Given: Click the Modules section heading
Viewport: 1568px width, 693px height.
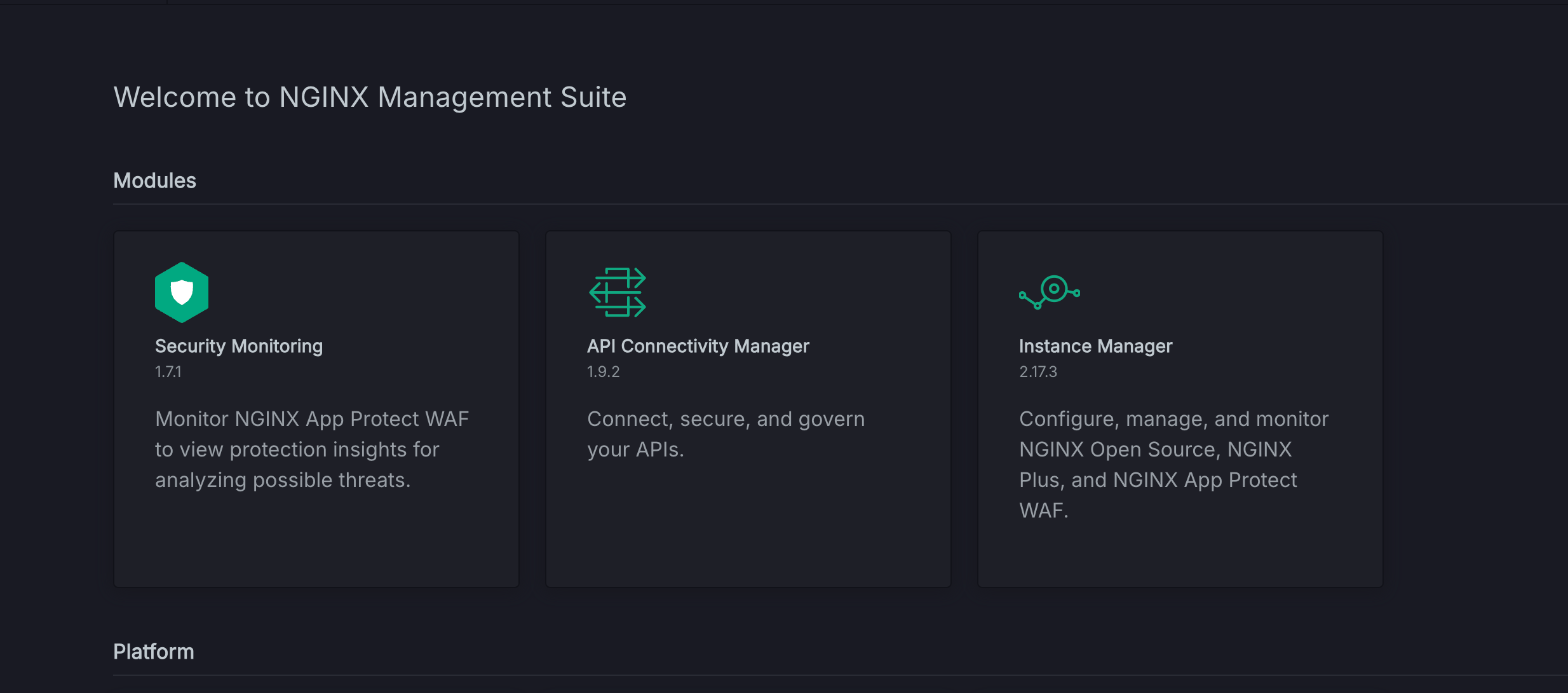Looking at the screenshot, I should (154, 181).
